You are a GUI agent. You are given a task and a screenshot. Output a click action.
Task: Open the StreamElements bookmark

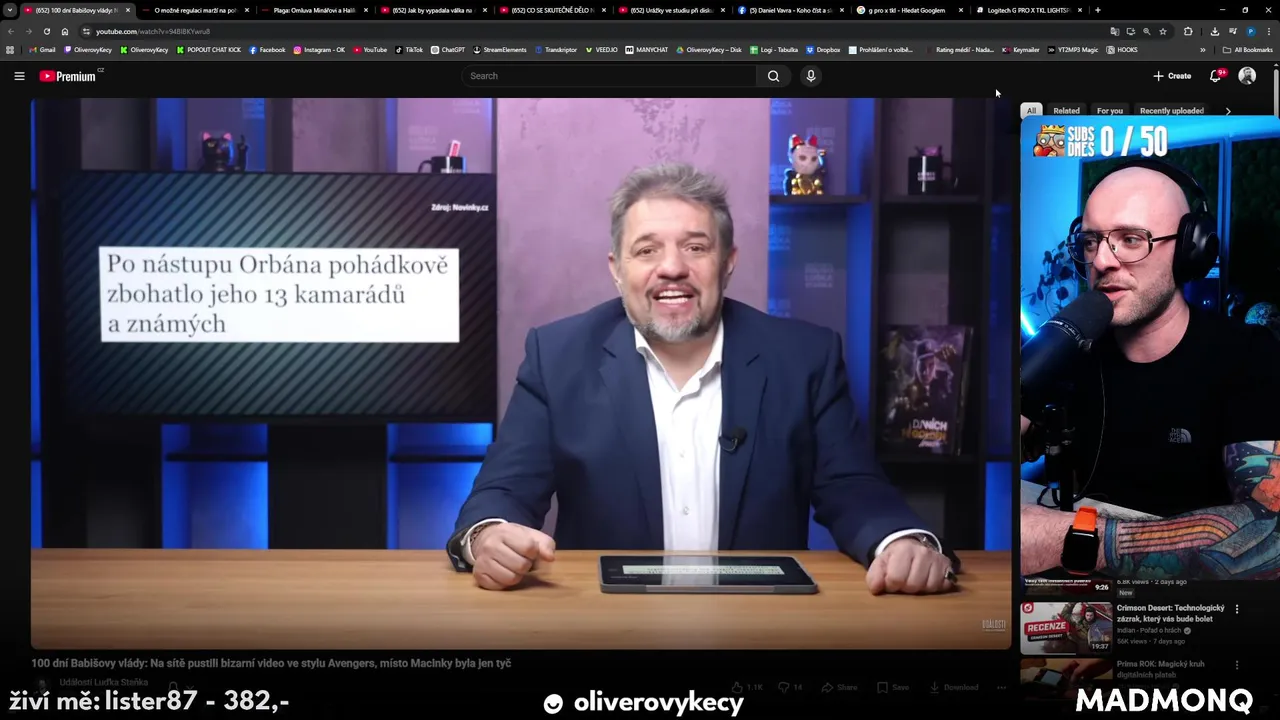tap(500, 49)
